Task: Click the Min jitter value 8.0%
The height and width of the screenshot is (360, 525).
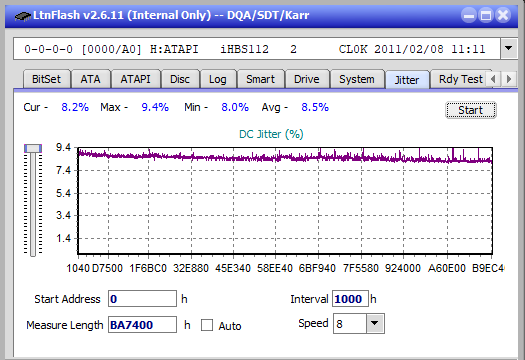Action: [x=235, y=107]
